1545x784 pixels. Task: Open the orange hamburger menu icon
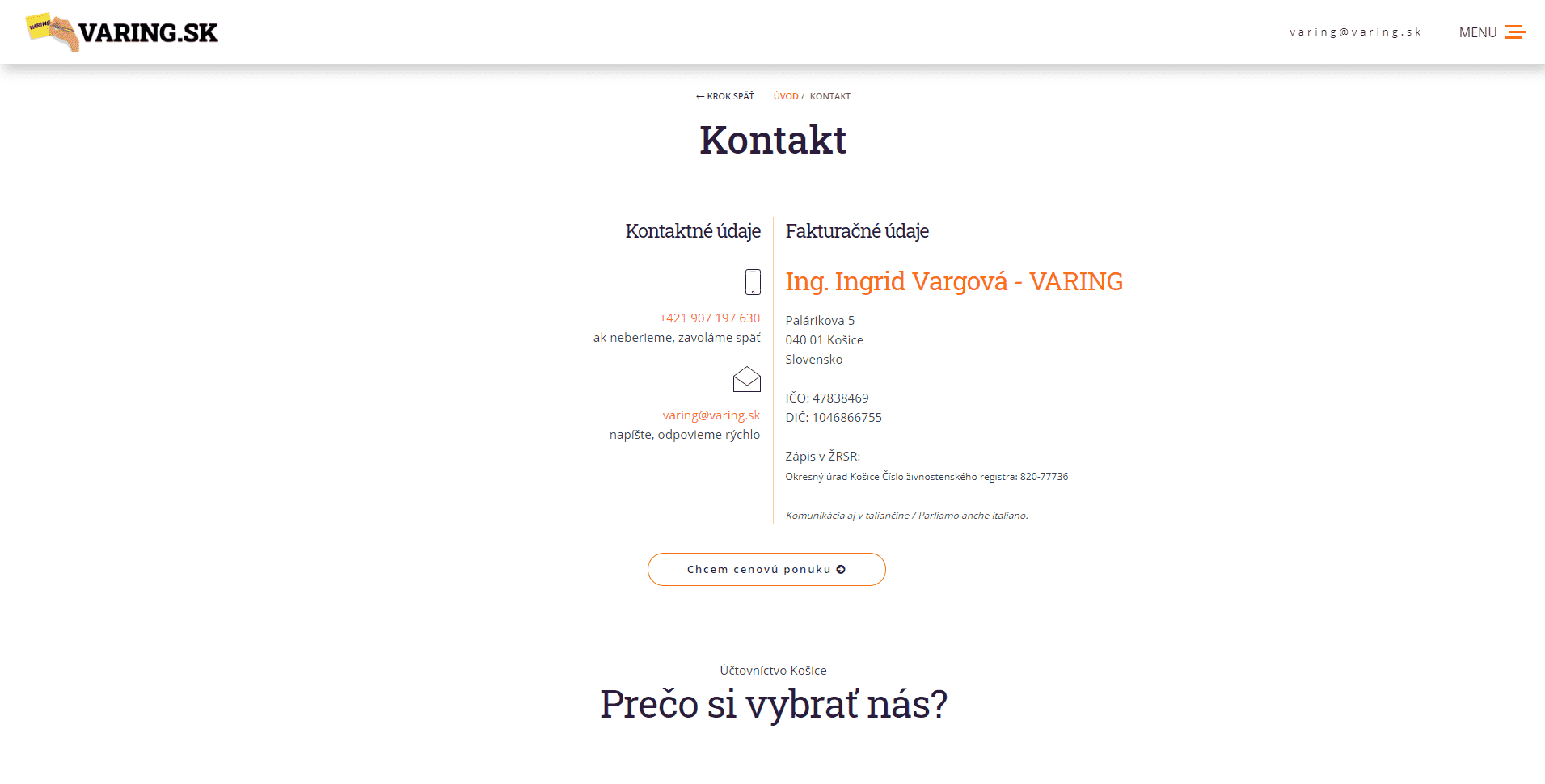tap(1514, 32)
